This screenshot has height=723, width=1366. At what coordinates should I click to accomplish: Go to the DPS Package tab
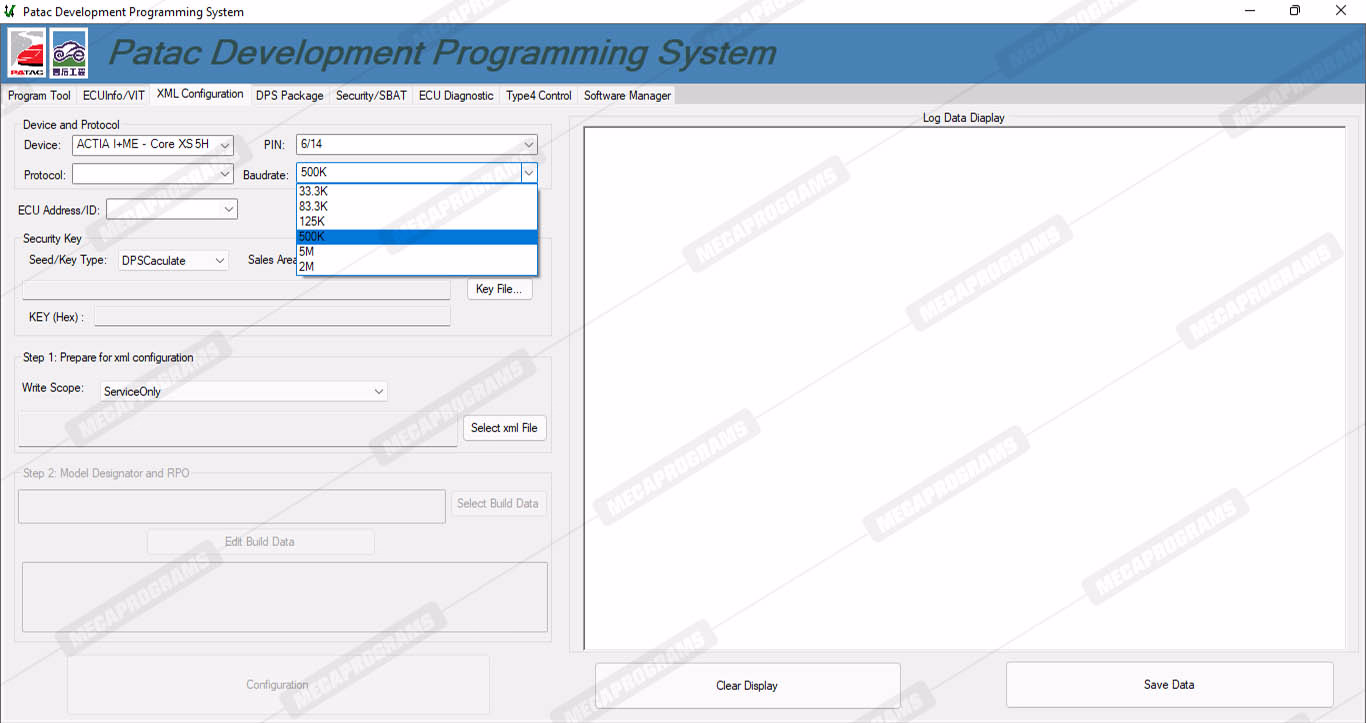(289, 96)
